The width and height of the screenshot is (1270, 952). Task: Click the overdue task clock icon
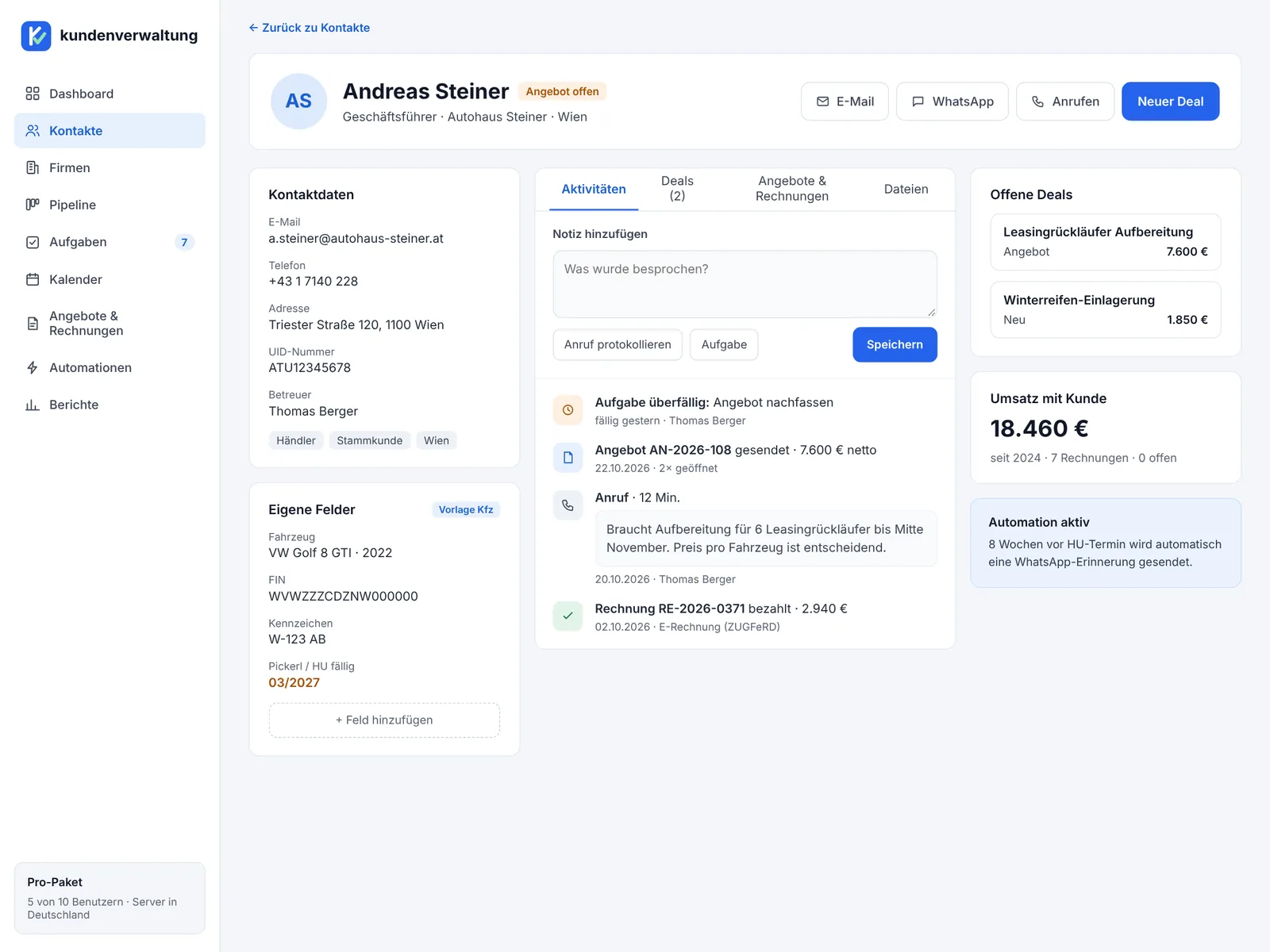tap(568, 410)
